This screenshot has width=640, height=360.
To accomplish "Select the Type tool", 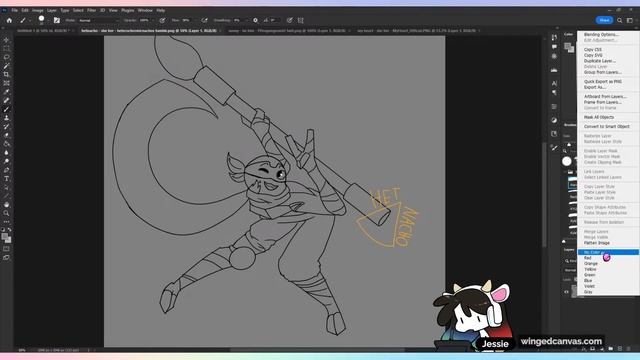I will 6,179.
